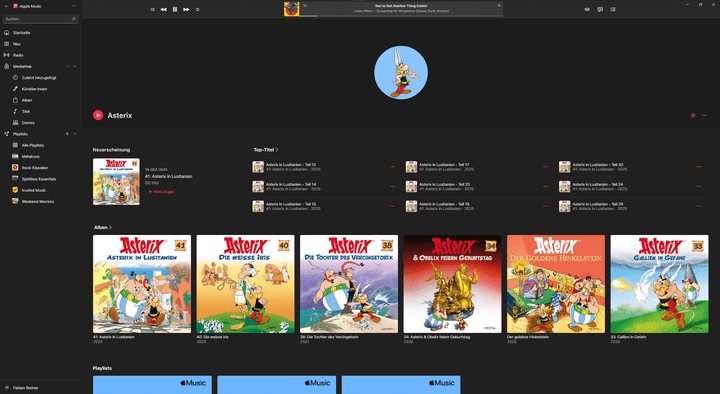The width and height of the screenshot is (720, 394).
Task: Click the now-playing album artwork
Action: tap(292, 9)
